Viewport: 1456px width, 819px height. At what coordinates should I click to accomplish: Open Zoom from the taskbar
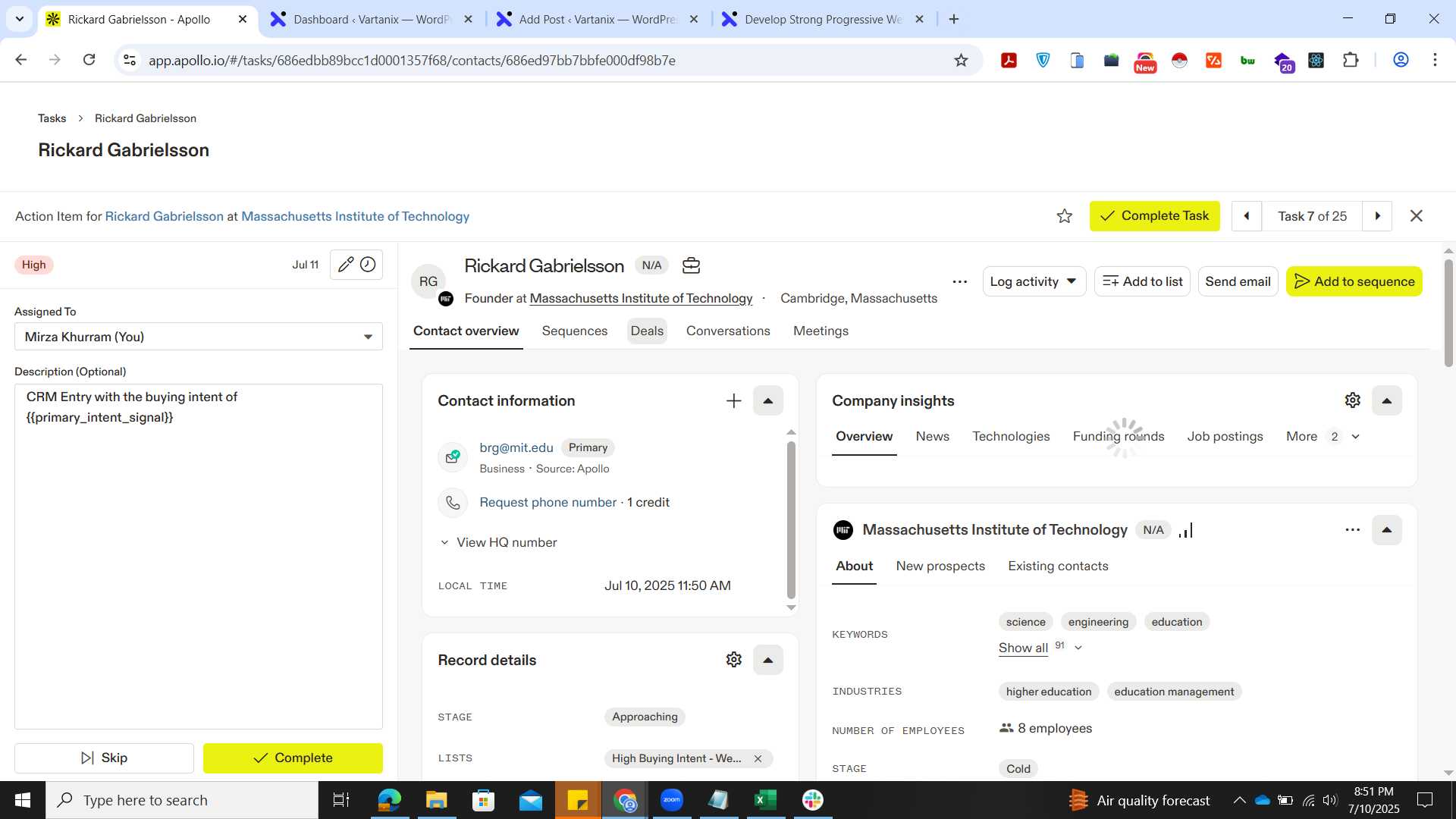tap(672, 800)
